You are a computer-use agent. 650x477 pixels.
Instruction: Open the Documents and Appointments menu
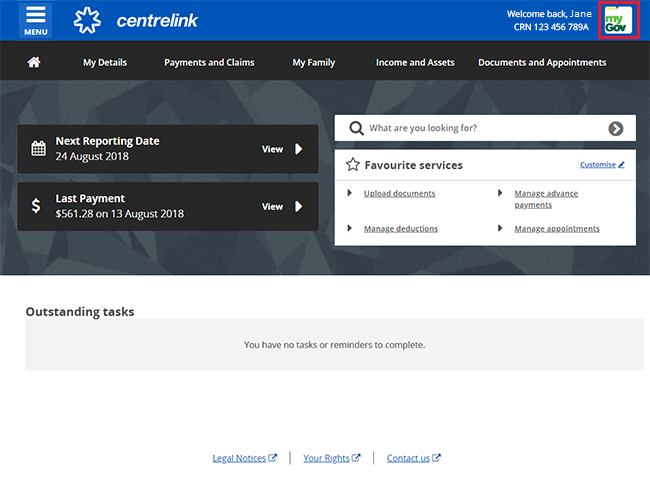[542, 62]
